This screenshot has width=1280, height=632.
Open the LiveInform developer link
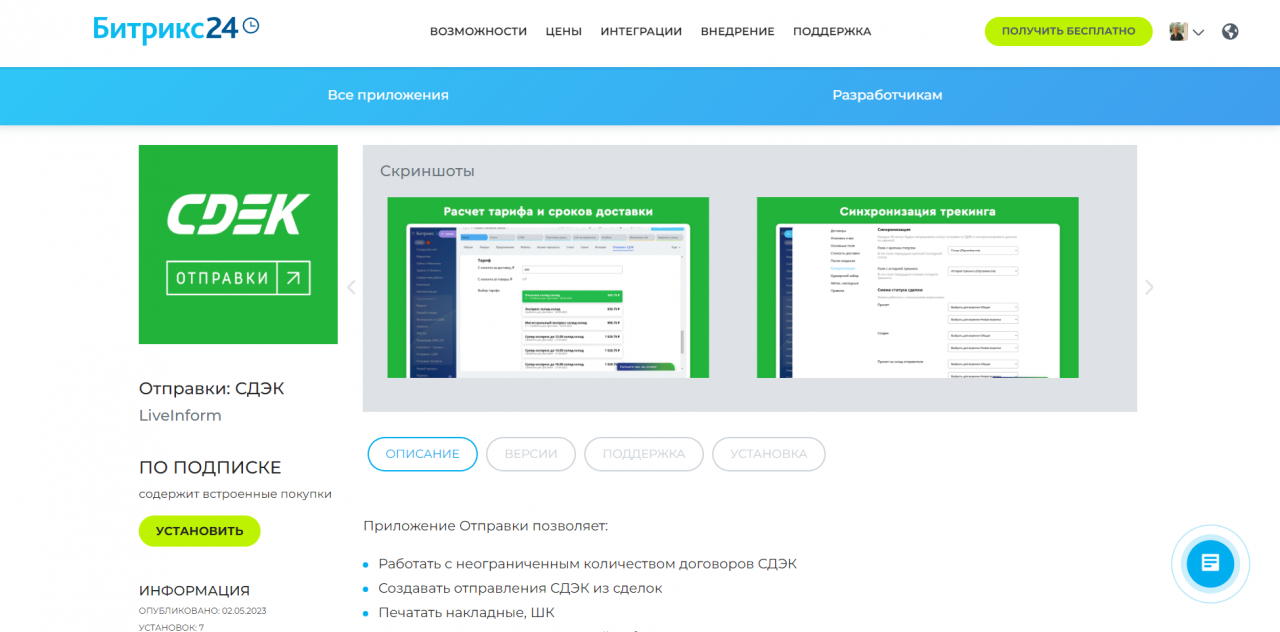(180, 416)
